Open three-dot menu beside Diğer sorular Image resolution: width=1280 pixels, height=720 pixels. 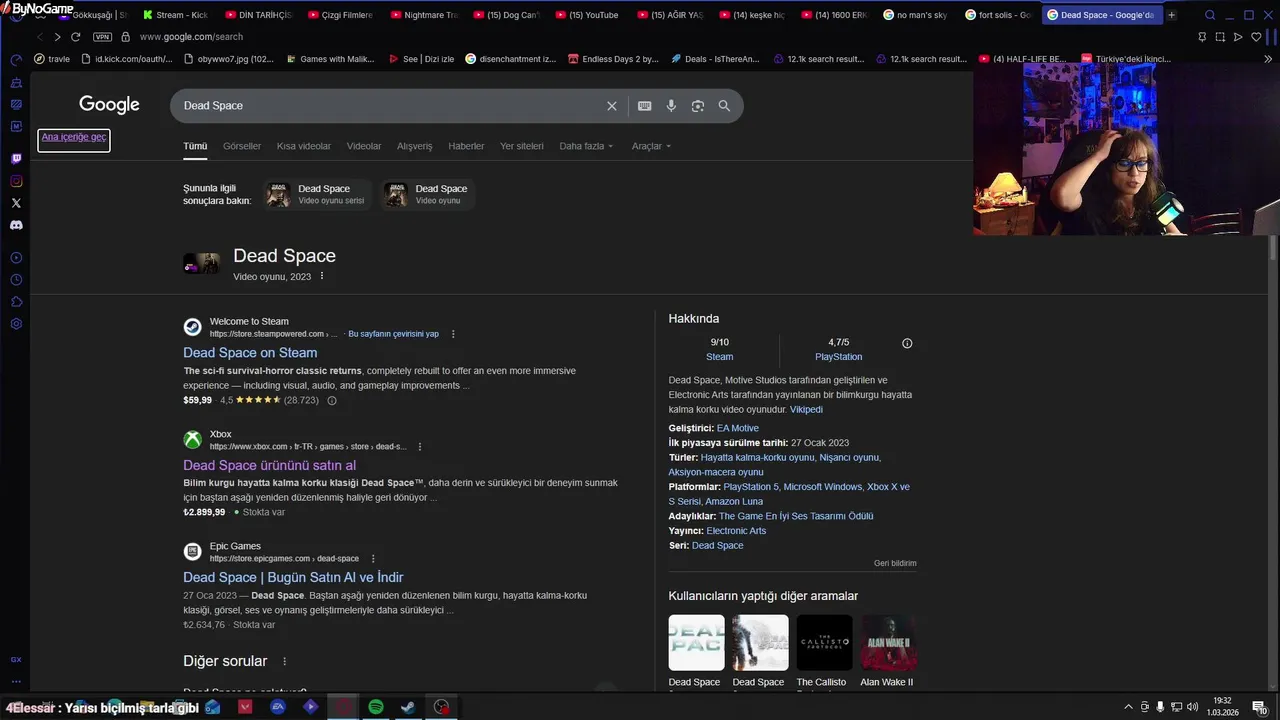pyautogui.click(x=285, y=661)
